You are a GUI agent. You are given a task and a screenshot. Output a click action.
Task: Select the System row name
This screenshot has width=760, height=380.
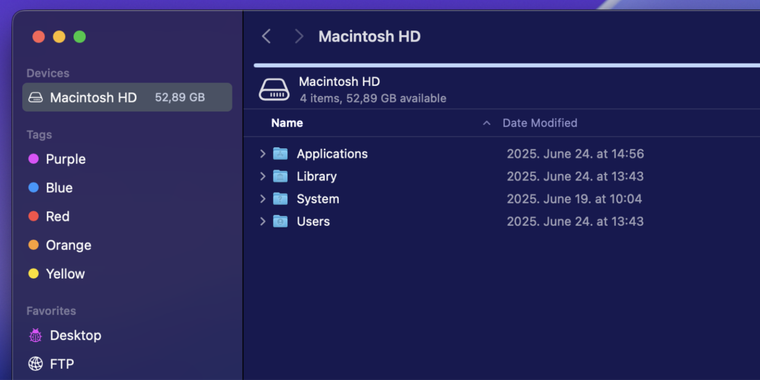tap(318, 199)
